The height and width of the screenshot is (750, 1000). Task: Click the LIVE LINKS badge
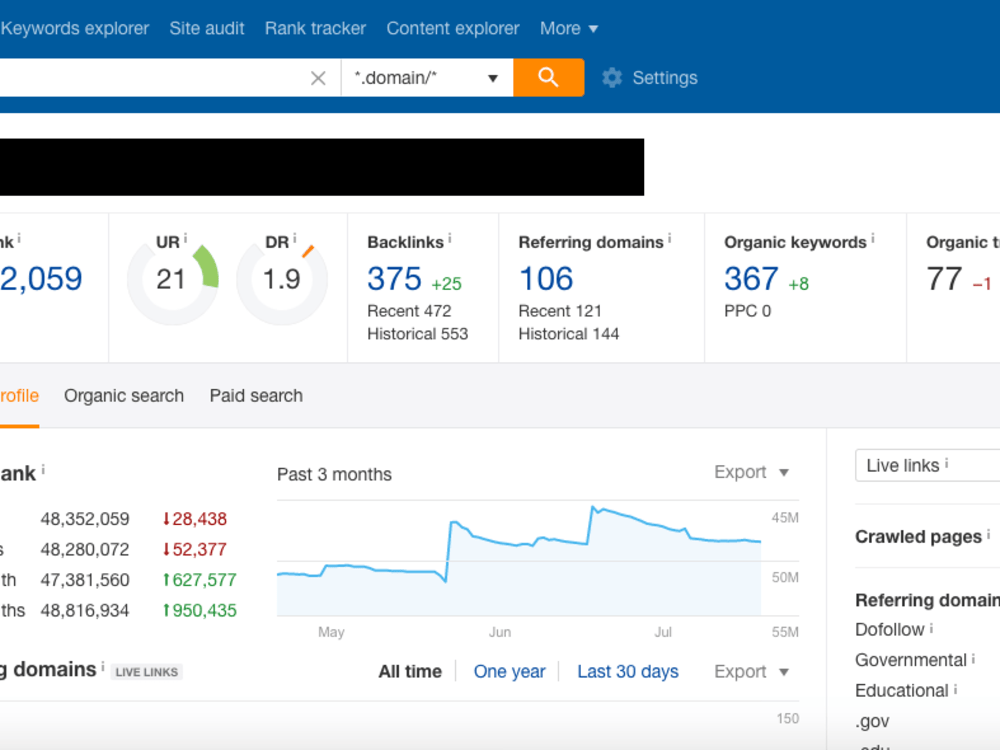pyautogui.click(x=147, y=672)
